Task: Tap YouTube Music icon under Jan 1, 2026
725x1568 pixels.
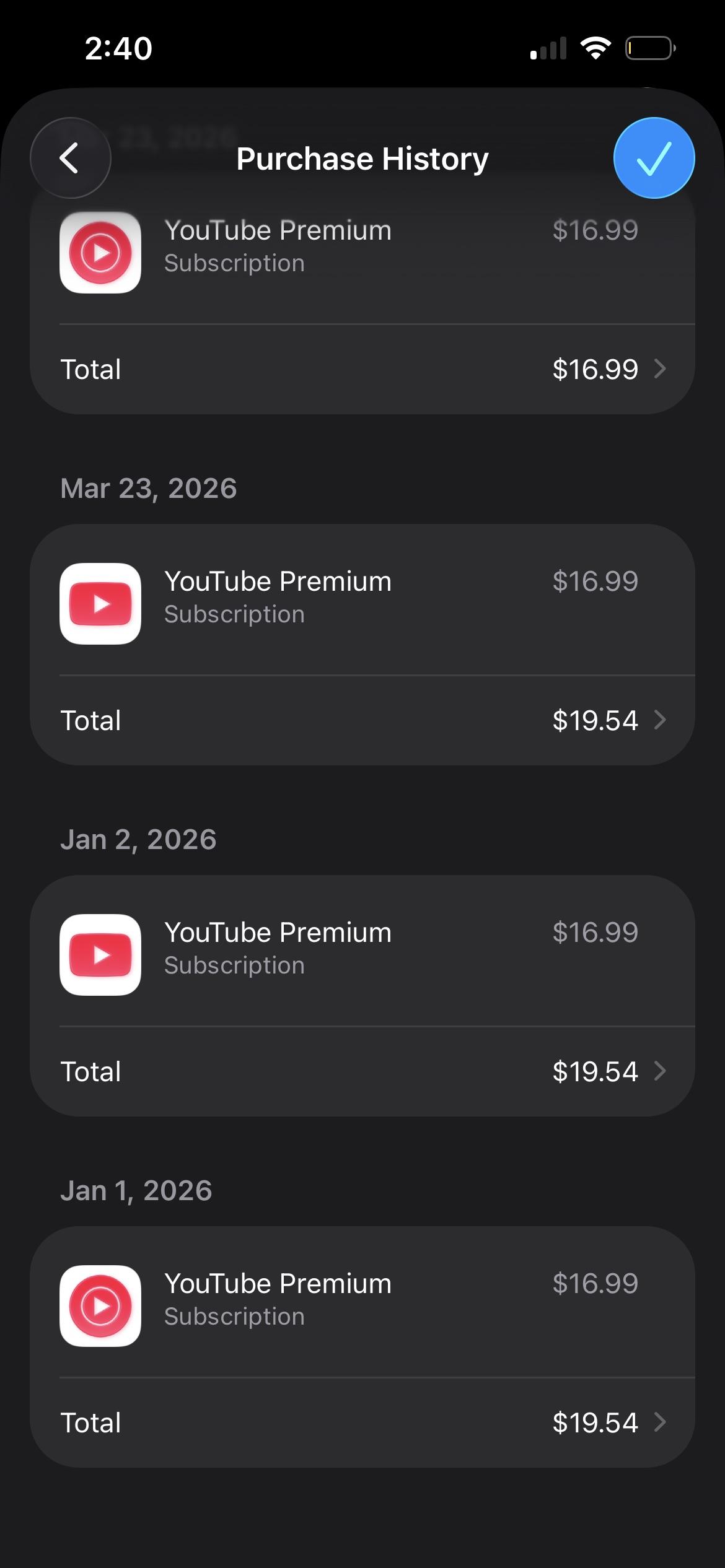Action: click(x=100, y=1306)
